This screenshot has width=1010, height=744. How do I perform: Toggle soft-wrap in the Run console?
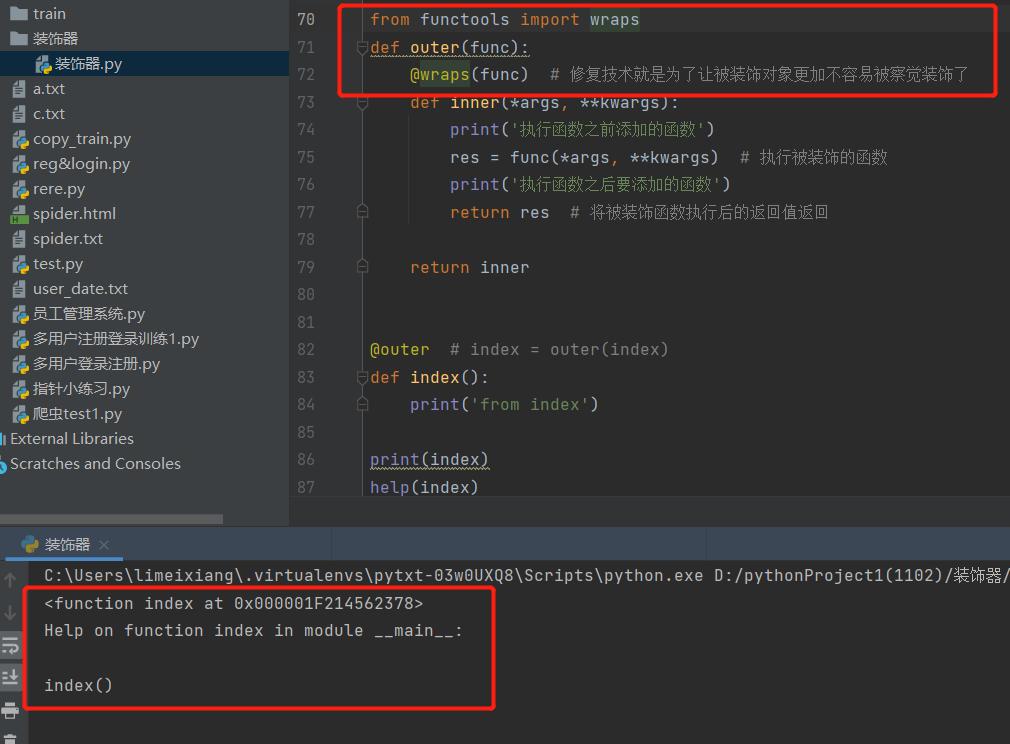pyautogui.click(x=10, y=645)
